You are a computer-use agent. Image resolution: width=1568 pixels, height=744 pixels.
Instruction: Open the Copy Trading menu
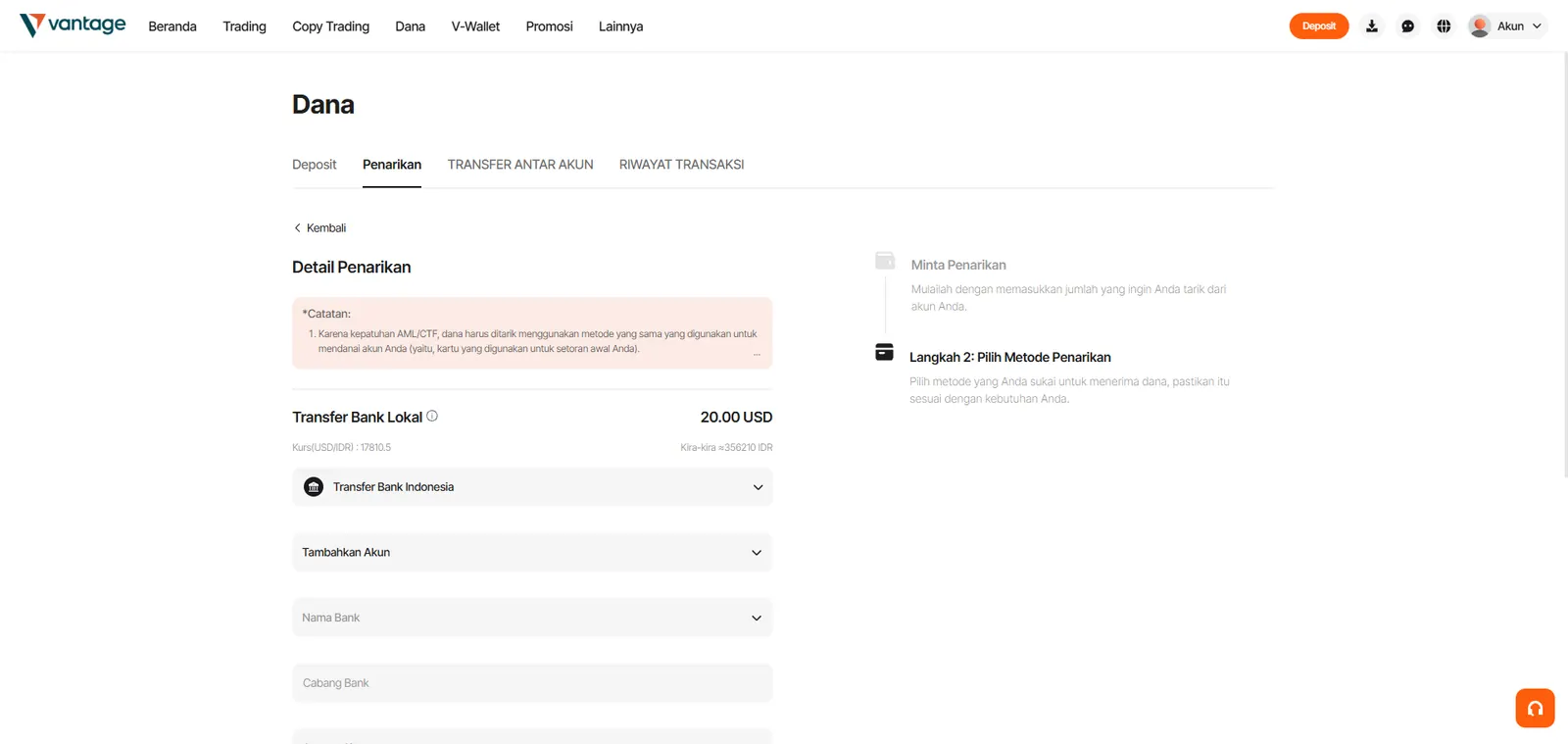point(331,26)
